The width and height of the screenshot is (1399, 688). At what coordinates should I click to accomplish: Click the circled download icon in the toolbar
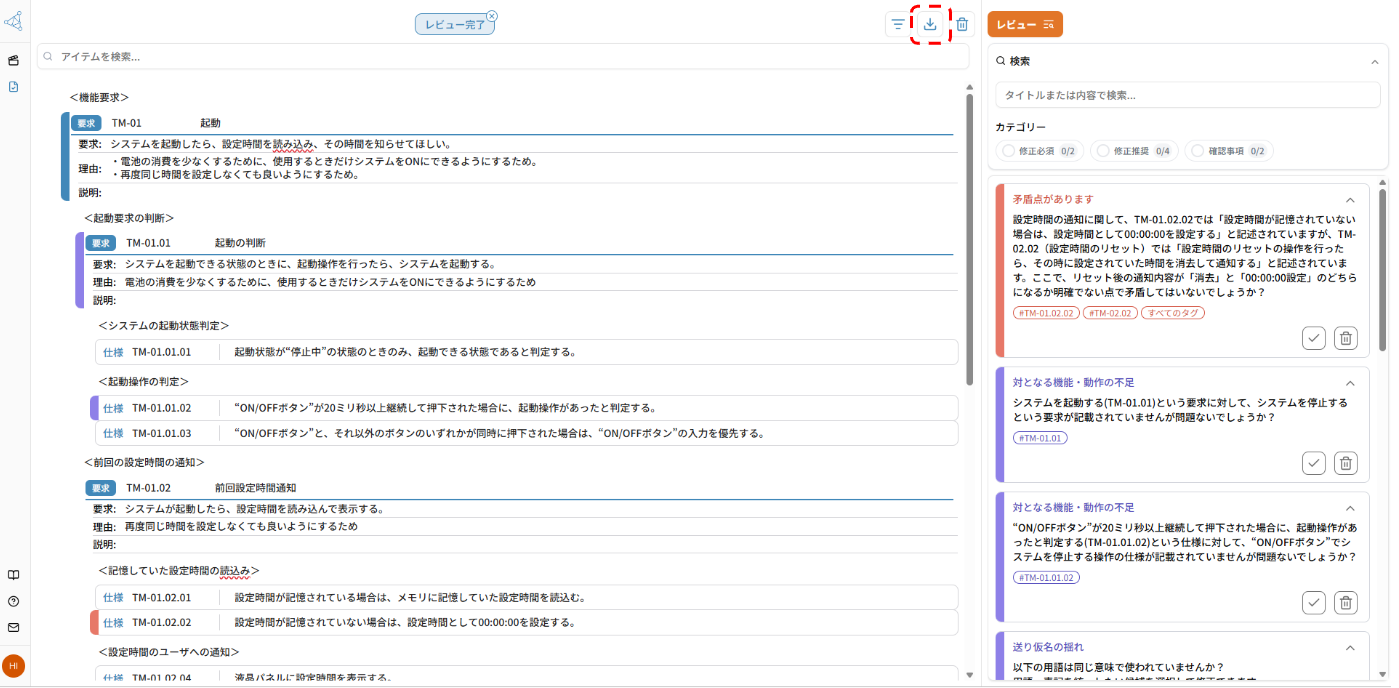(x=929, y=24)
